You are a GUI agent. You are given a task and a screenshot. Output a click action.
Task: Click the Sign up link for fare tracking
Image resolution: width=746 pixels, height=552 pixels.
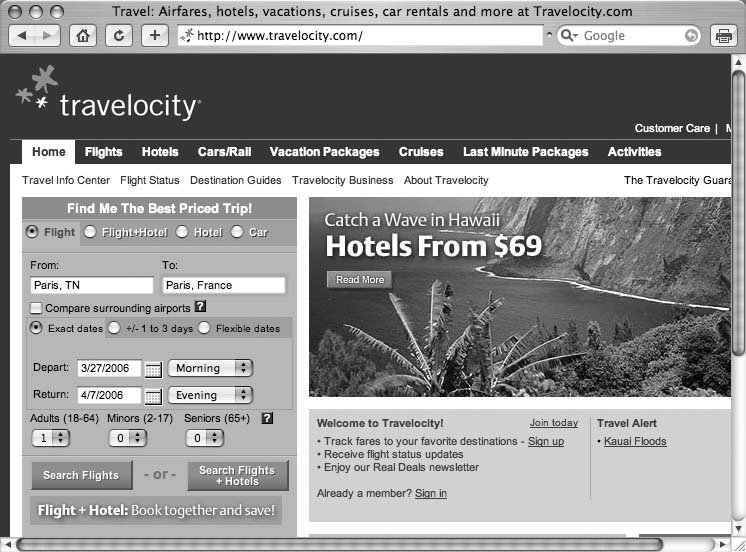pos(546,441)
